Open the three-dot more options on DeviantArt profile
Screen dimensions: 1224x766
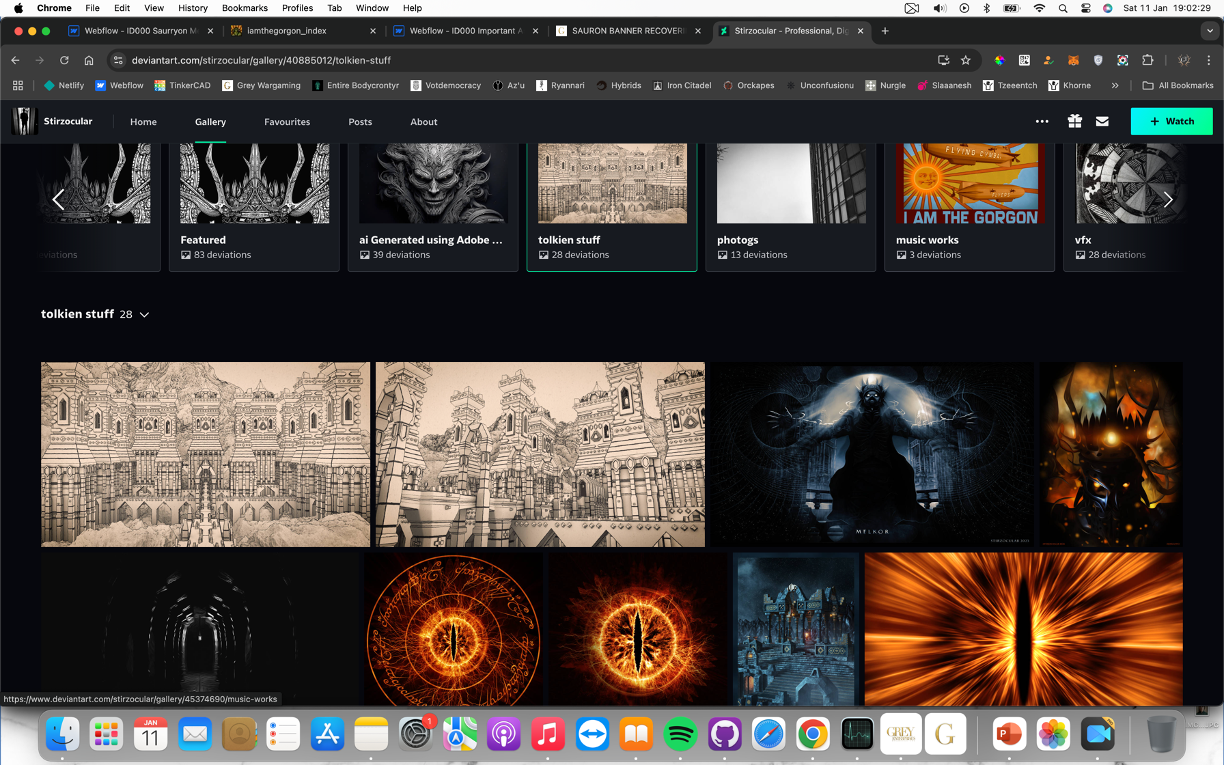[x=1042, y=121]
